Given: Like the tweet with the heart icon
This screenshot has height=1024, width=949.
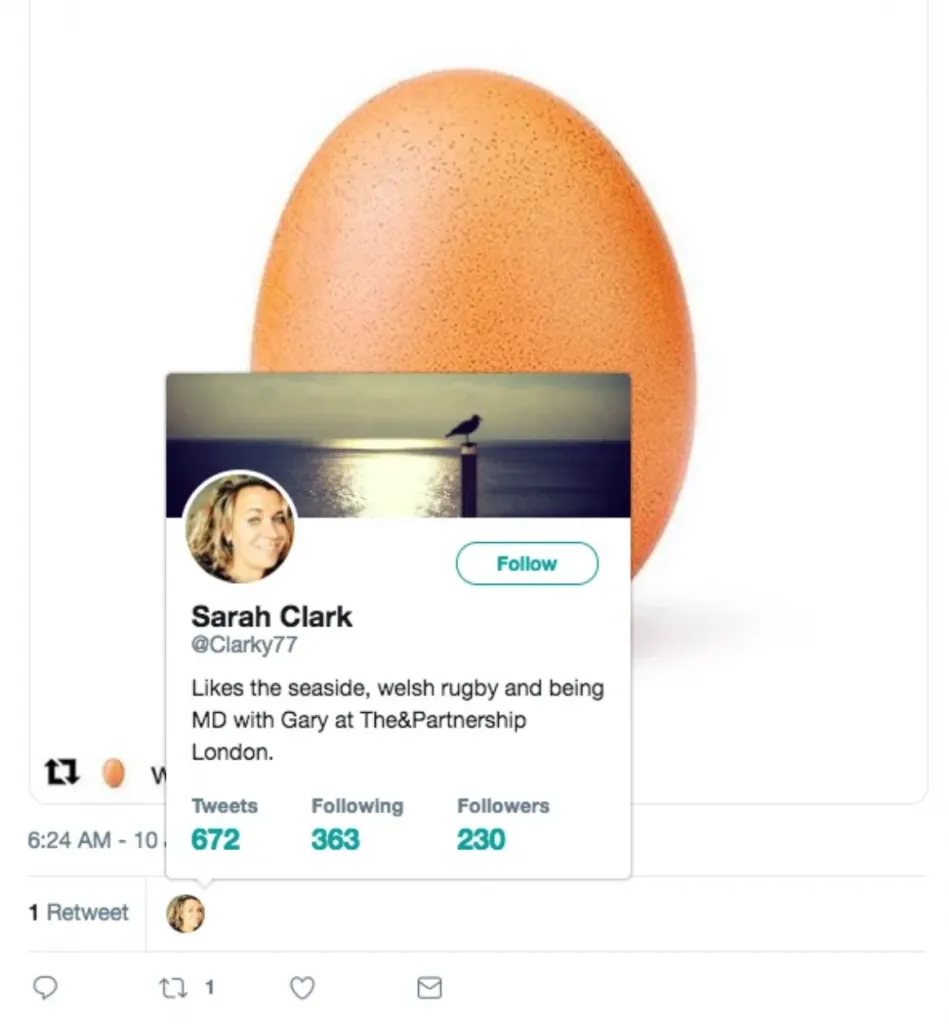Looking at the screenshot, I should click(302, 988).
